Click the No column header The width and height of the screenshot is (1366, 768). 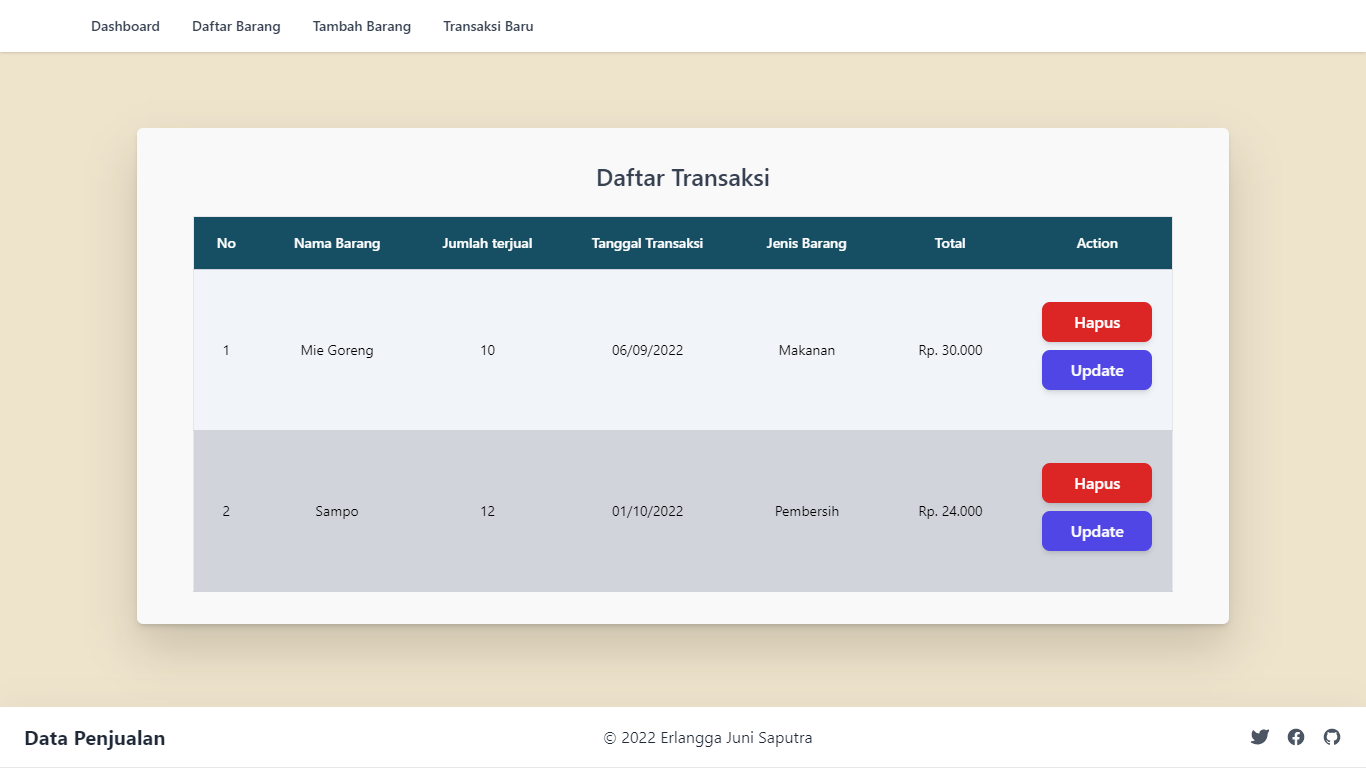click(226, 243)
